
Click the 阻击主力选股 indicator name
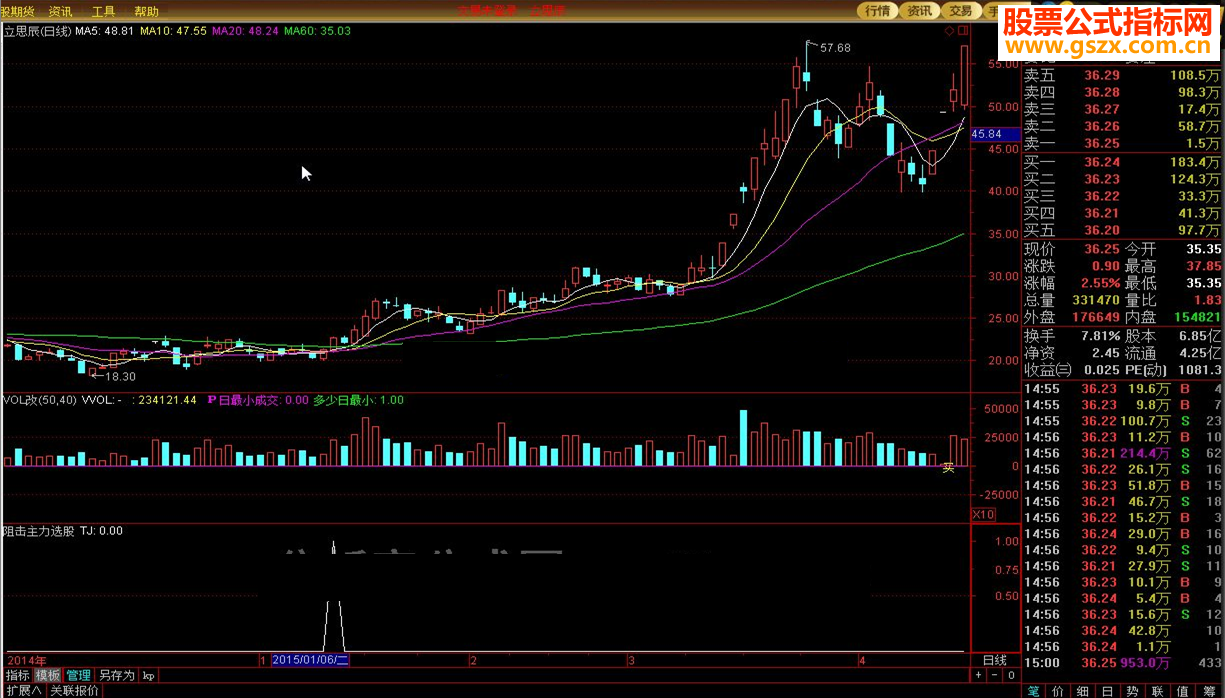tap(38, 531)
